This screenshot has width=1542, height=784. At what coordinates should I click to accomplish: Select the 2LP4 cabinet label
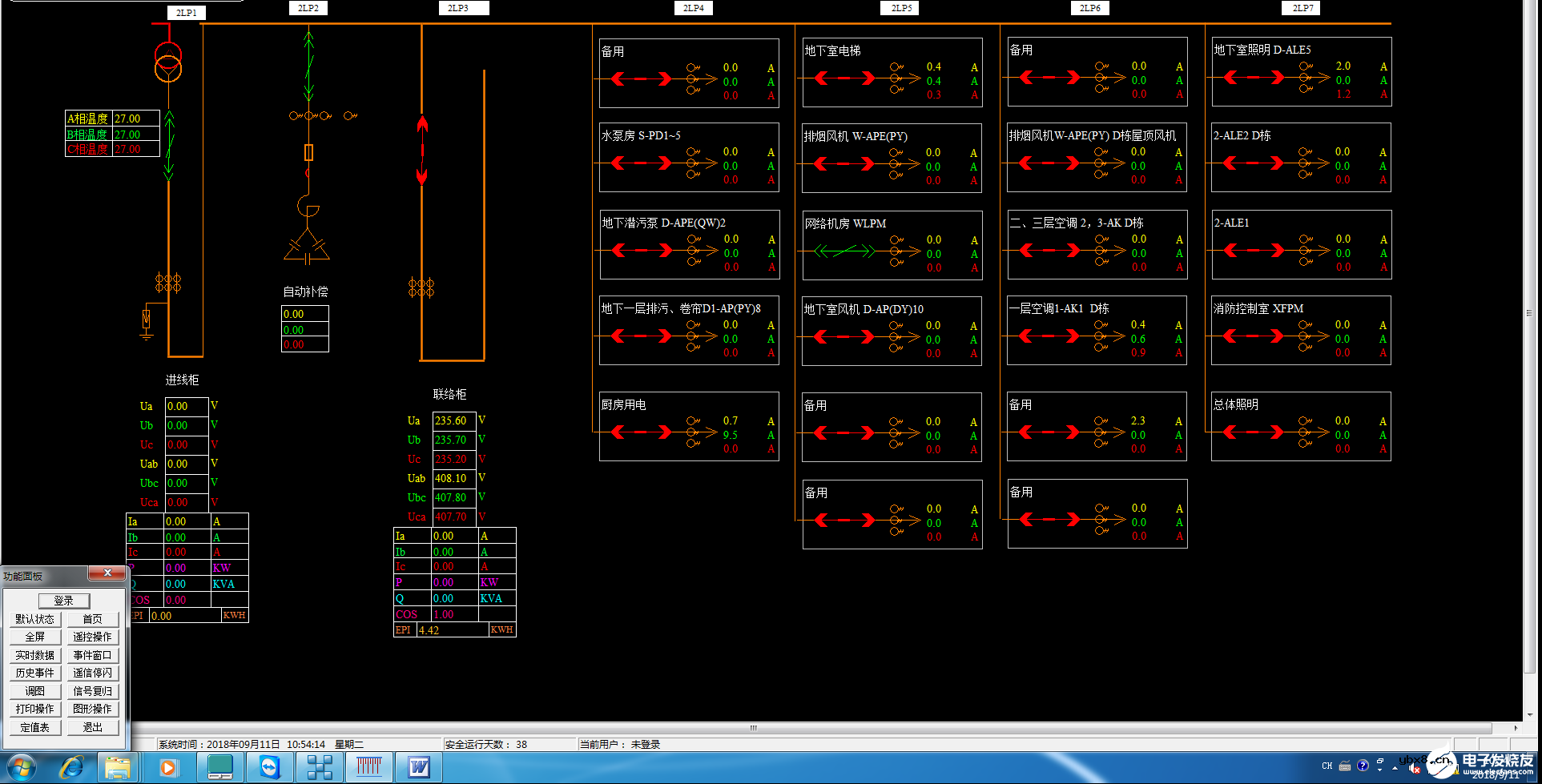click(x=693, y=8)
